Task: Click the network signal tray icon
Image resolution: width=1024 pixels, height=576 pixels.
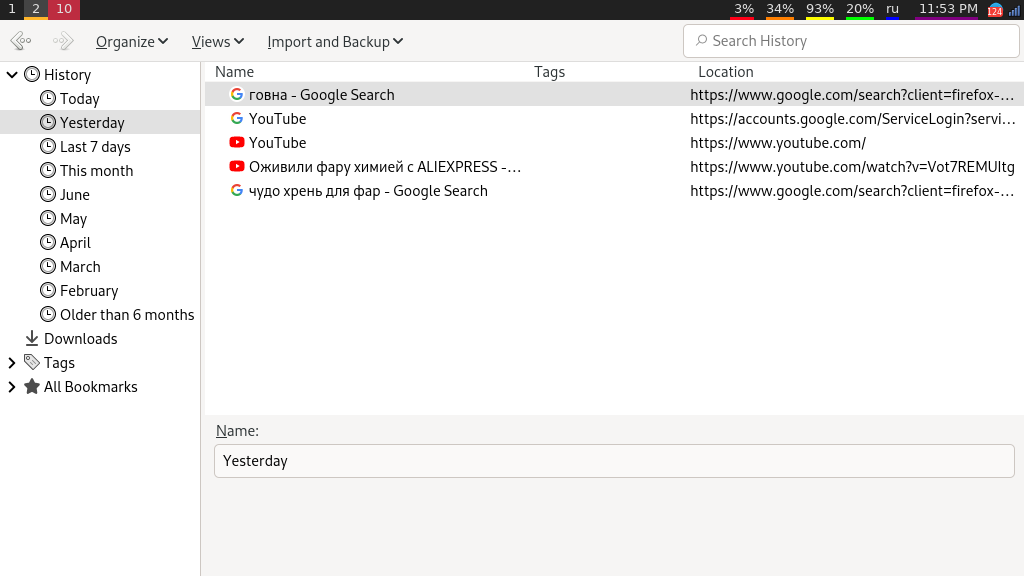Action: pyautogui.click(x=1014, y=10)
